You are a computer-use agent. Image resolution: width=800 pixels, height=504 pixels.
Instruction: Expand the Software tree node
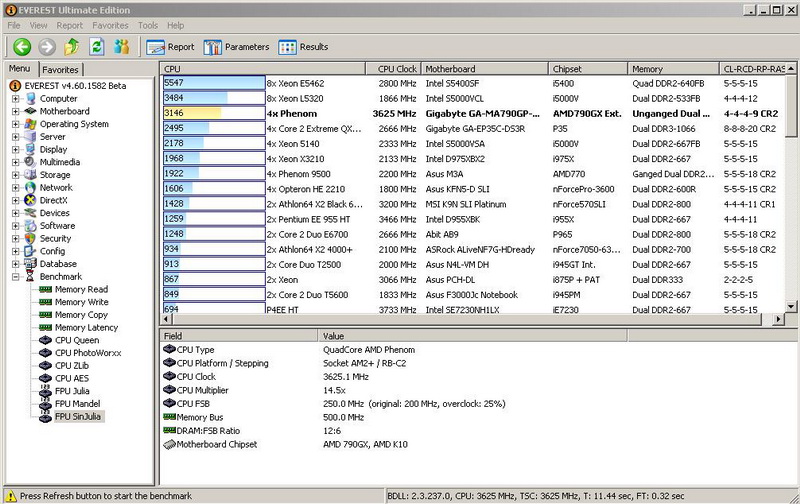(x=16, y=226)
